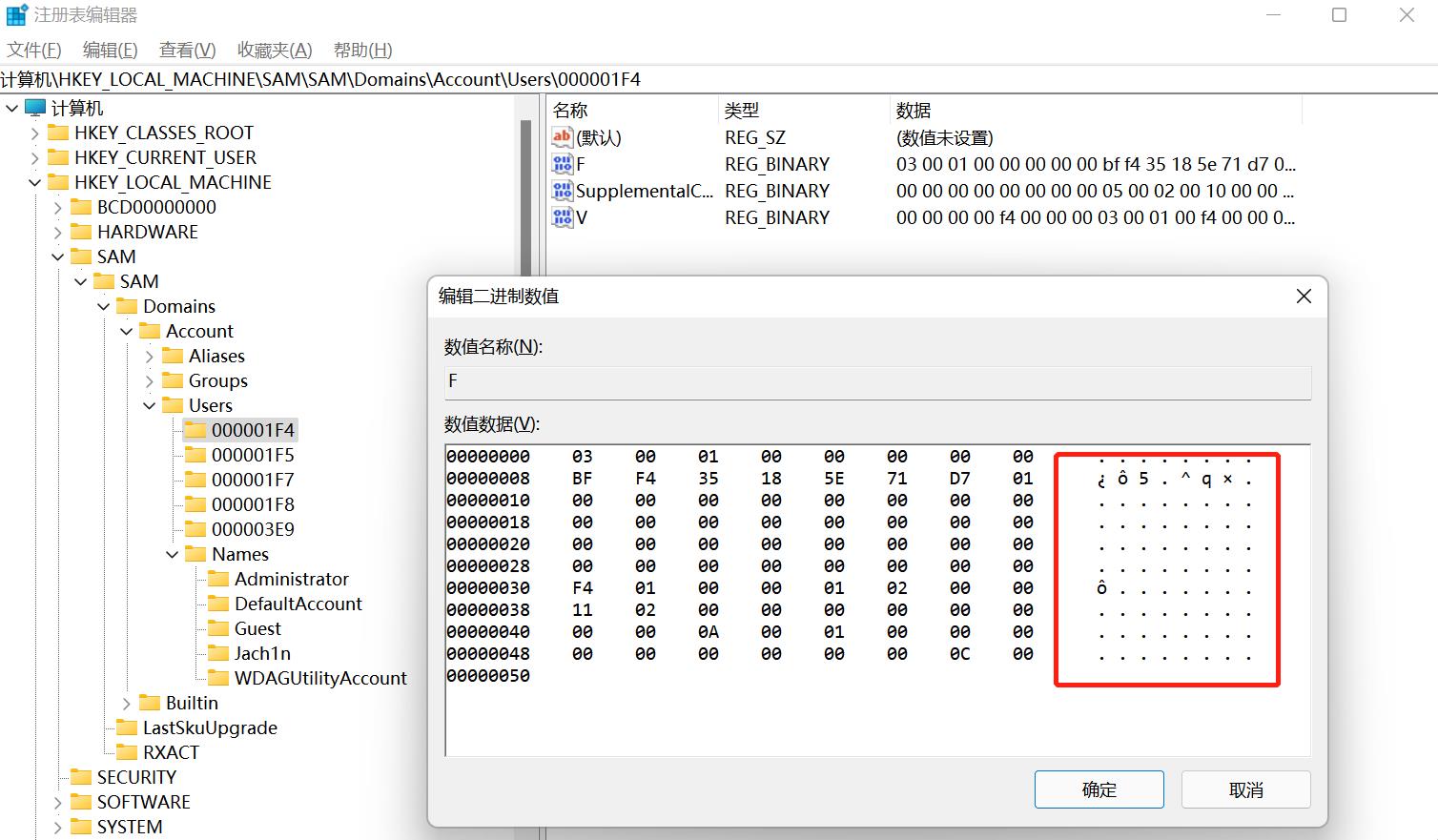Open the 查看(V) menu
Viewport: 1438px width, 840px height.
188,50
